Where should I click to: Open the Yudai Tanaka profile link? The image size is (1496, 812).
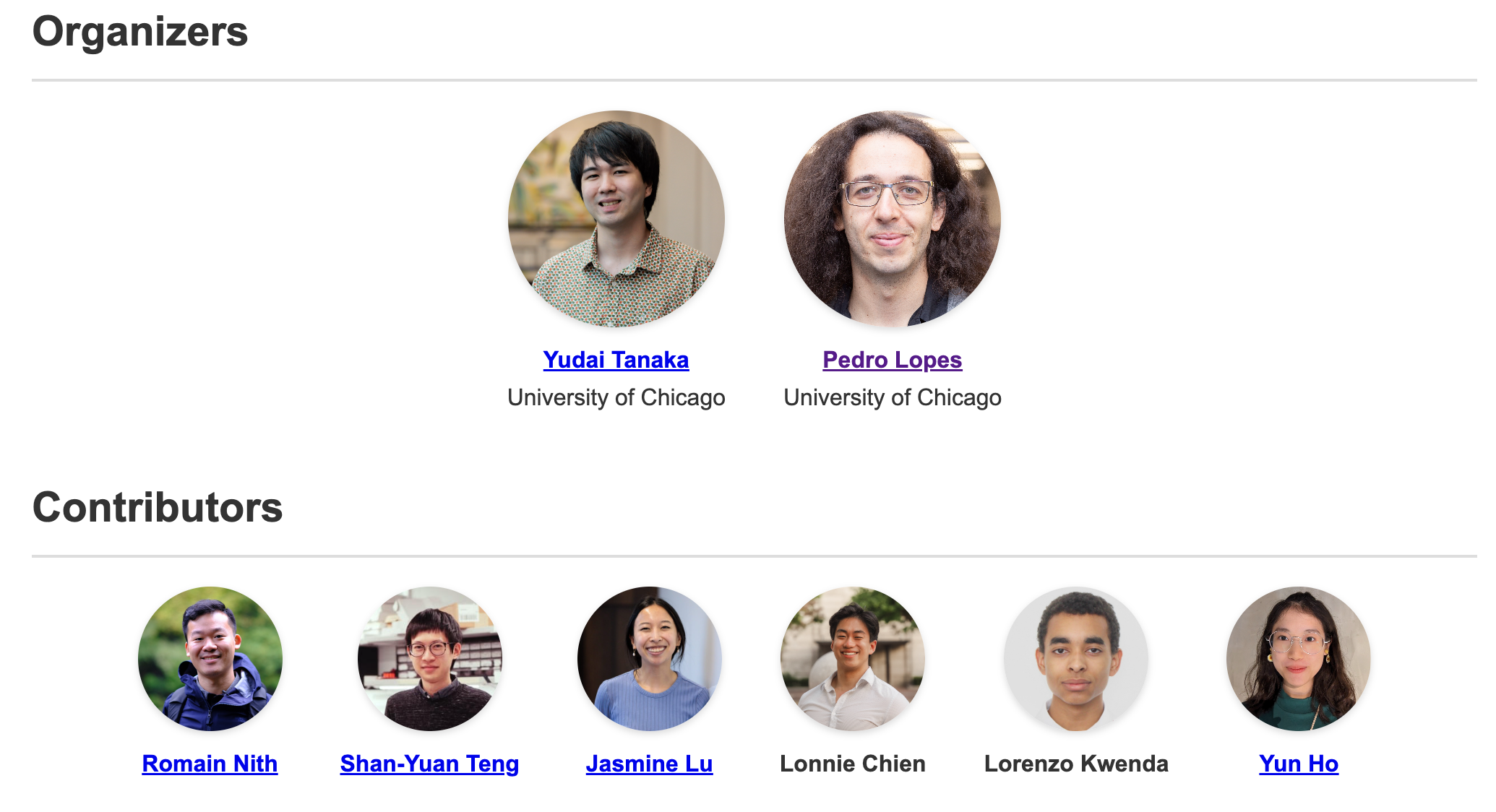[x=616, y=360]
